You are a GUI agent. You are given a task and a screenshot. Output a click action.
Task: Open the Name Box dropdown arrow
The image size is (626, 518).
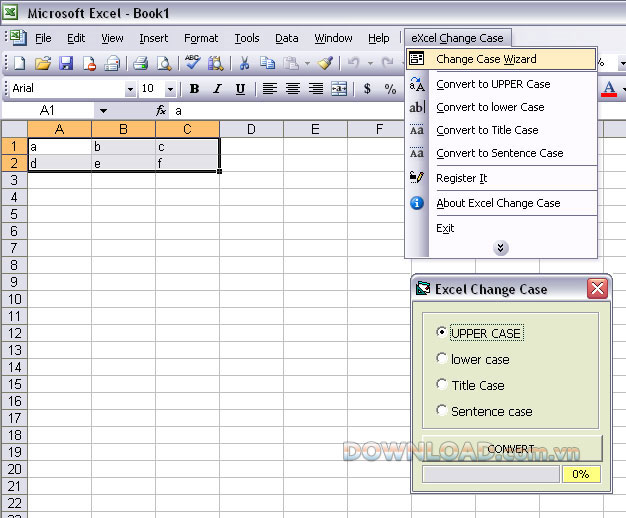(103, 111)
